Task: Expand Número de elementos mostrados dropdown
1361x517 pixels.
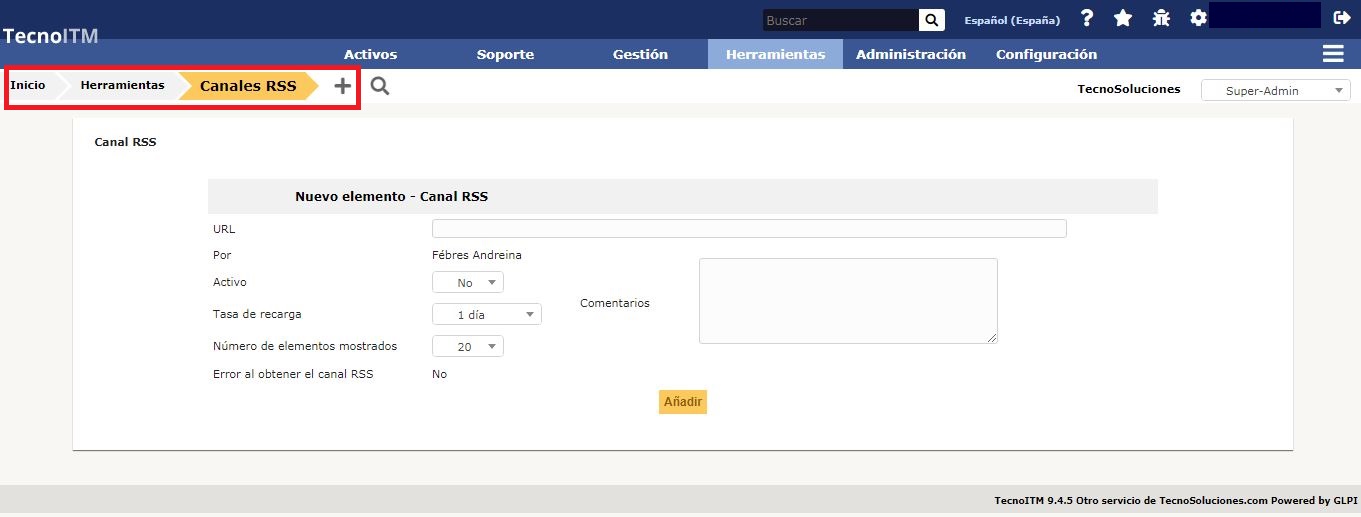Action: [467, 347]
